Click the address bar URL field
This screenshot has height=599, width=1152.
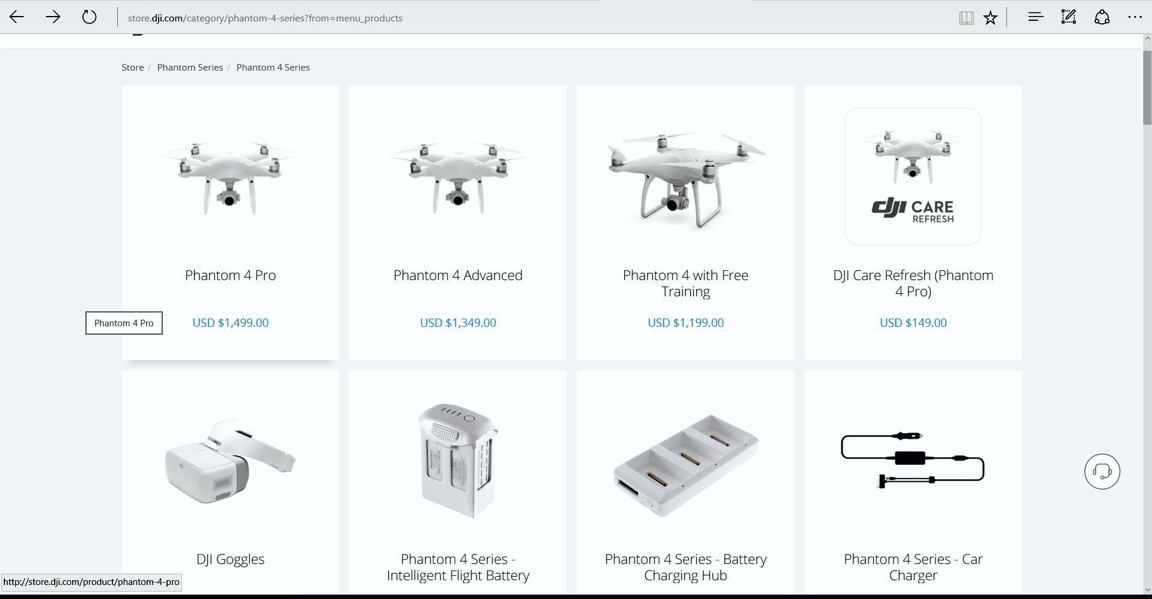[x=536, y=18]
